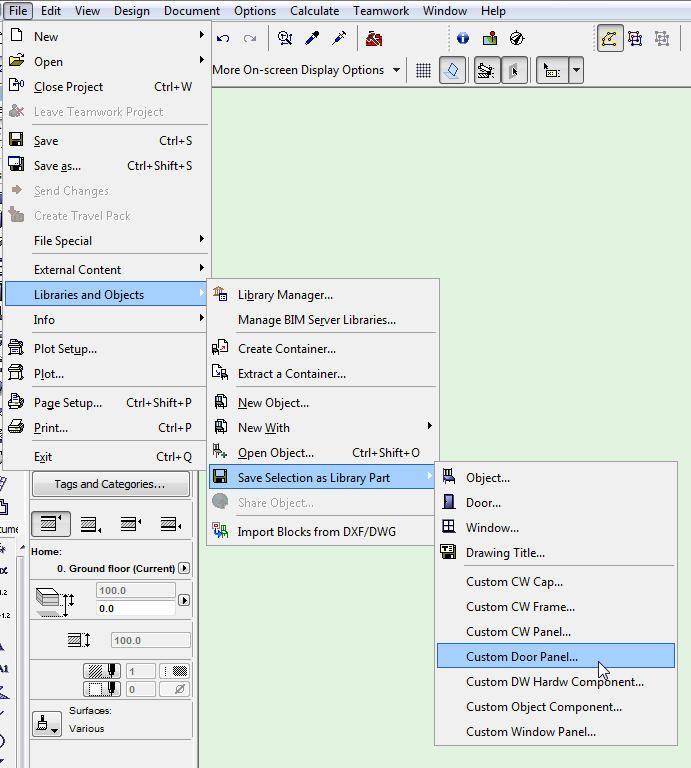
Task: Click the cover fill dotted pen button
Action: pyautogui.click(x=102, y=689)
